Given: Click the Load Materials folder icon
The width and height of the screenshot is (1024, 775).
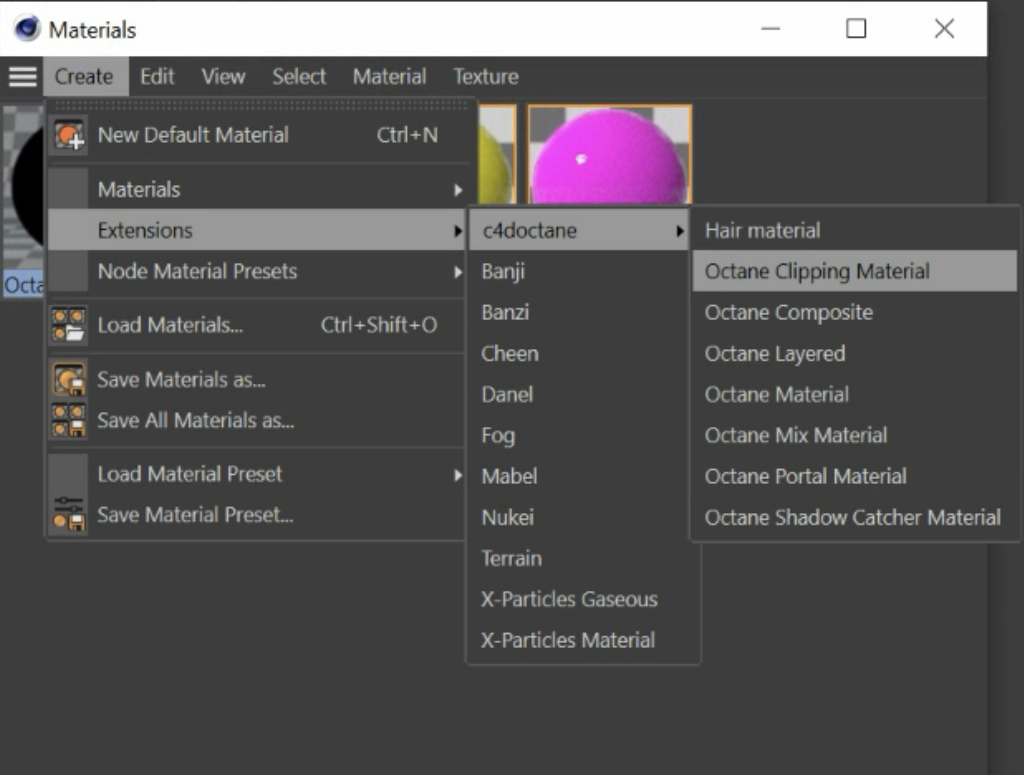Looking at the screenshot, I should (x=69, y=325).
